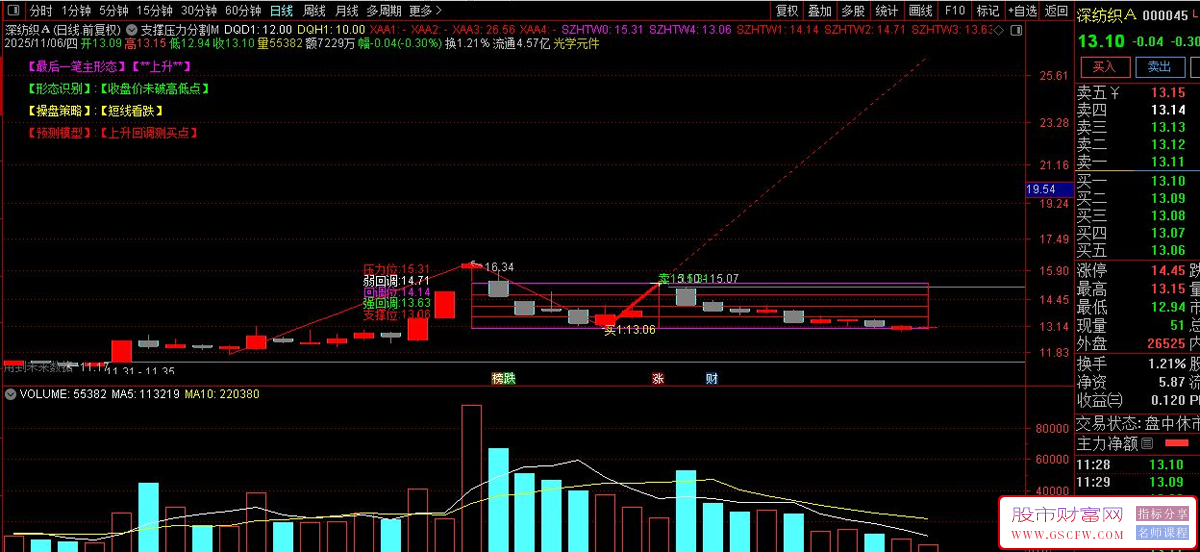
Task: Activate the 画线 drawing tool
Action: (x=921, y=11)
